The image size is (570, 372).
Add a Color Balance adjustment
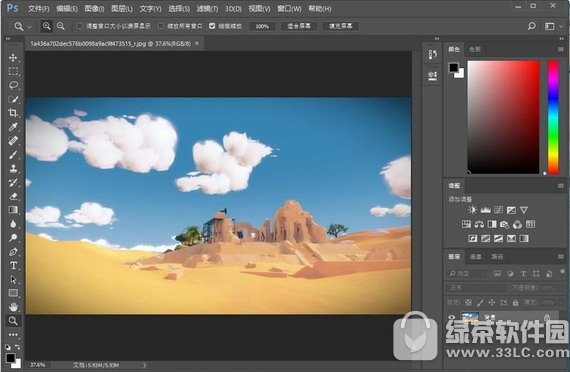click(479, 224)
